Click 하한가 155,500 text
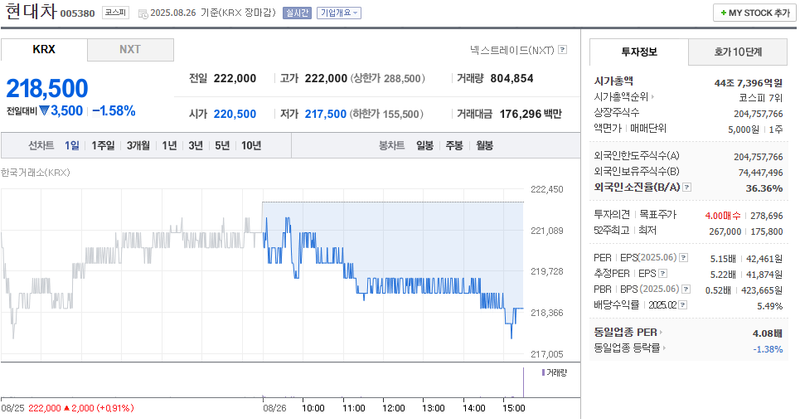Viewport: 800px width, 419px height. coord(387,114)
